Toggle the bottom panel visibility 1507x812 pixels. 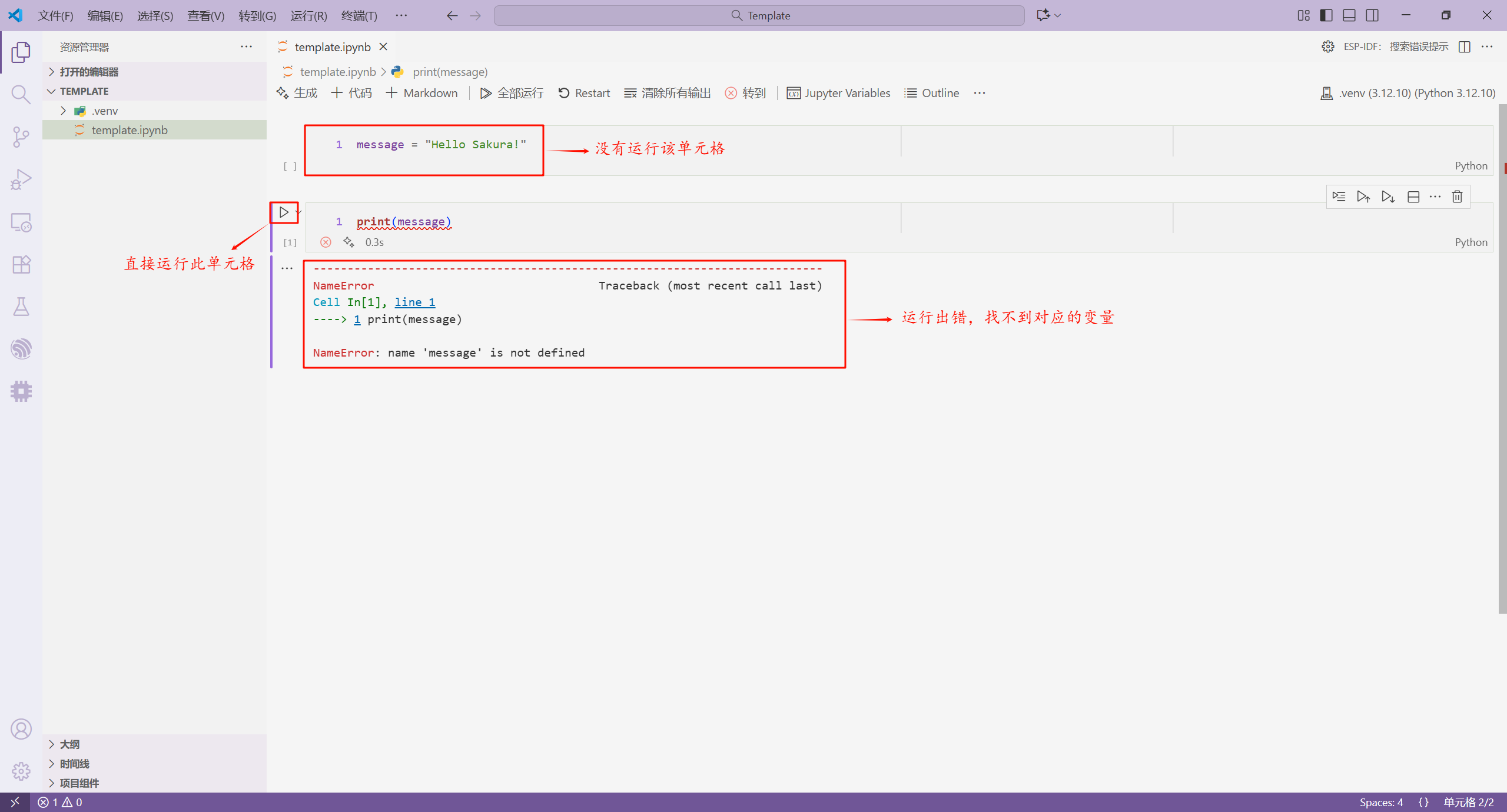pos(1349,15)
